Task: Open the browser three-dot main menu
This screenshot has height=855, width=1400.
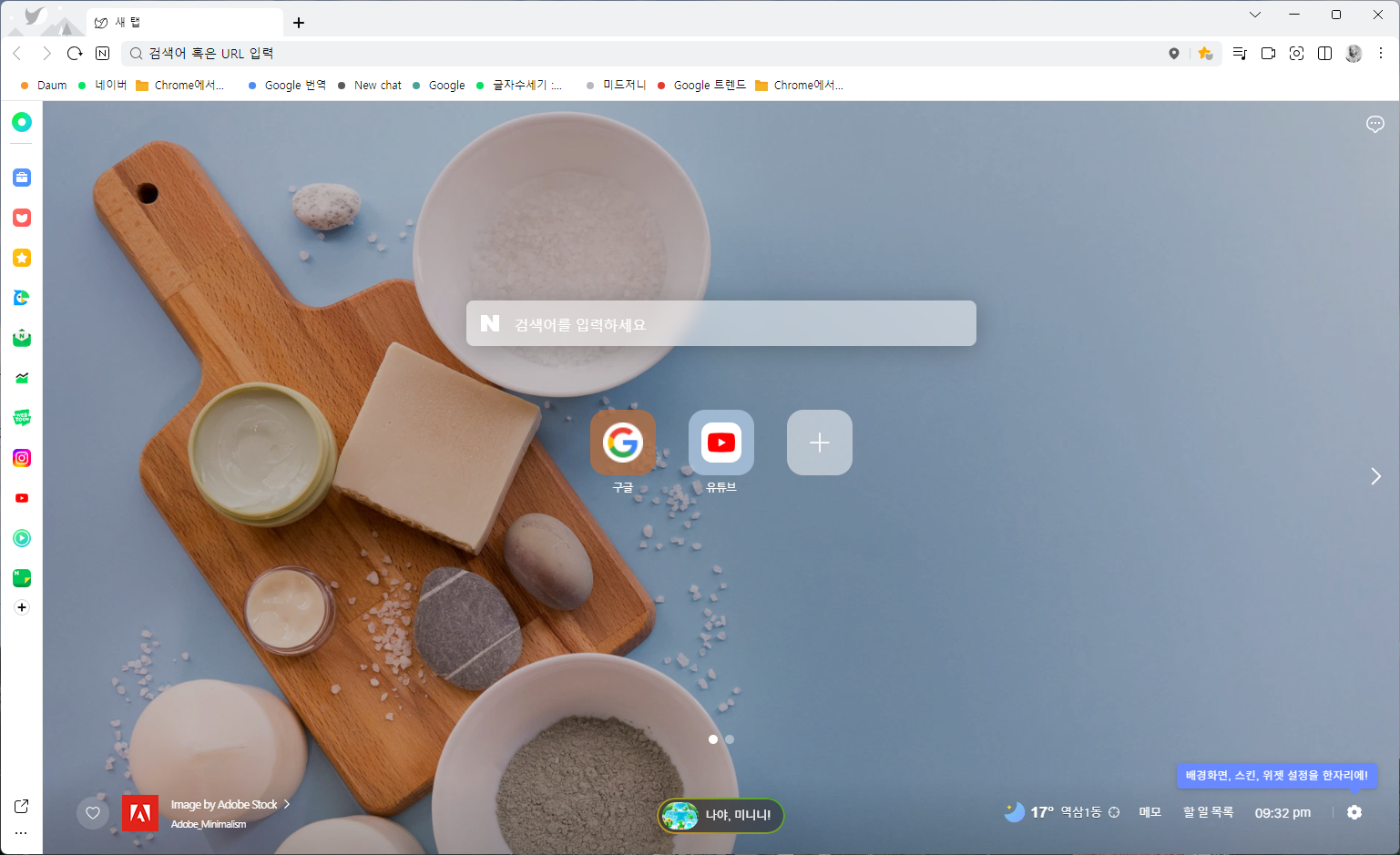Action: (x=1381, y=54)
